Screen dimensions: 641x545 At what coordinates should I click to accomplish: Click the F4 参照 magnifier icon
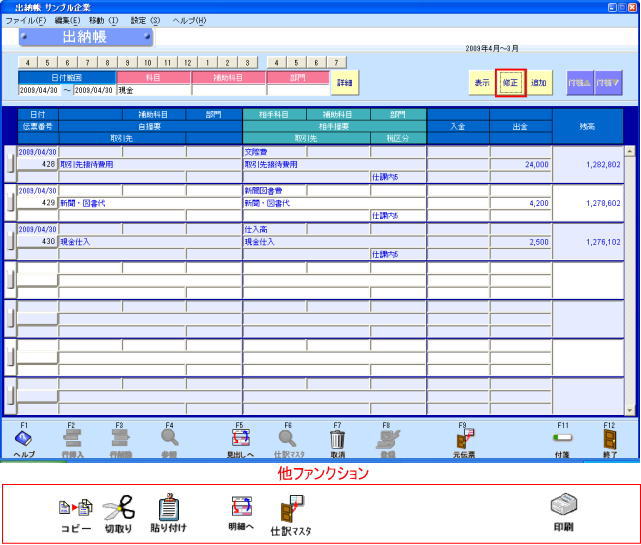pos(169,438)
